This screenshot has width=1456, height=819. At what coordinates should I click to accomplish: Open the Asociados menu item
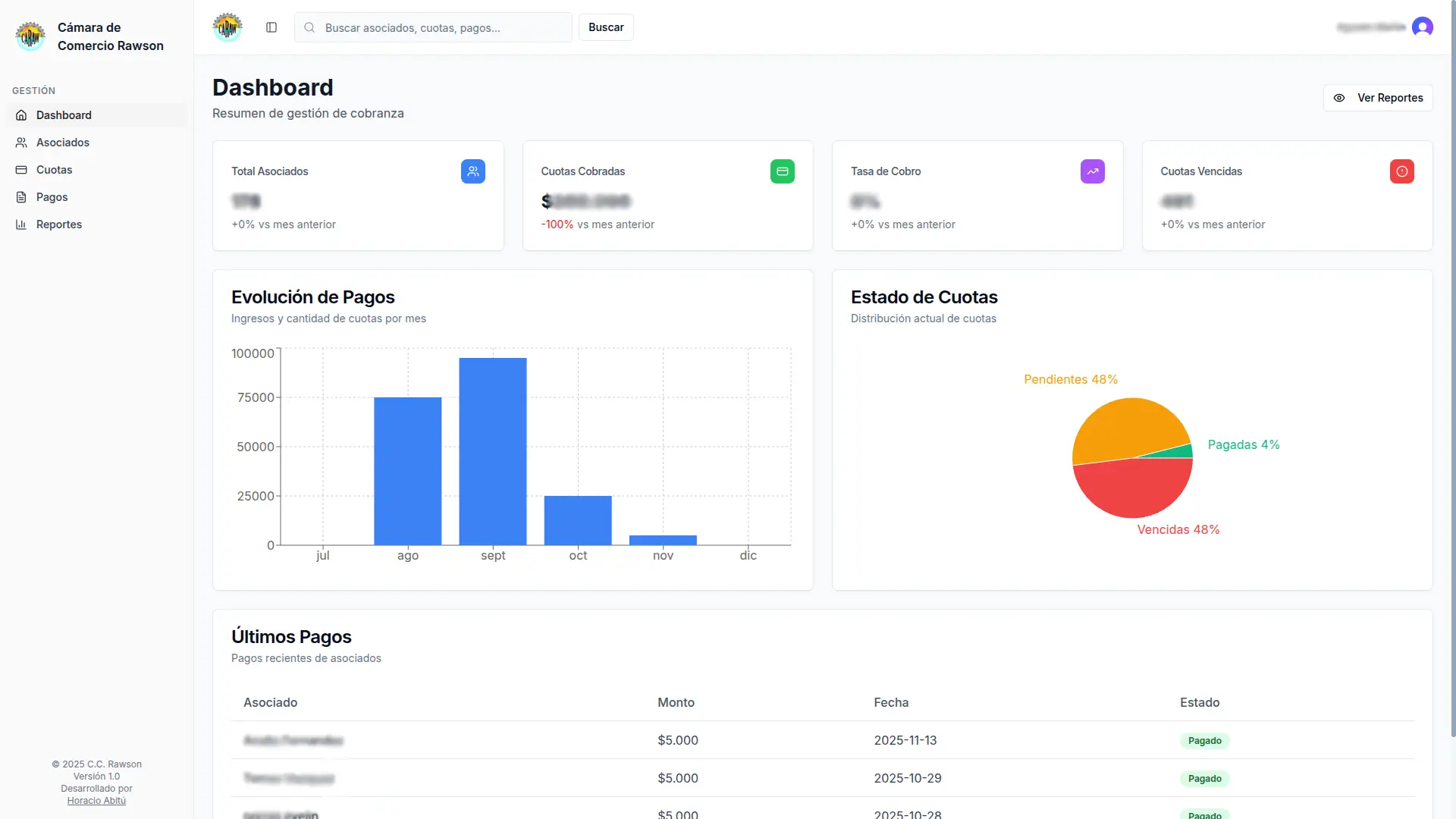click(62, 143)
